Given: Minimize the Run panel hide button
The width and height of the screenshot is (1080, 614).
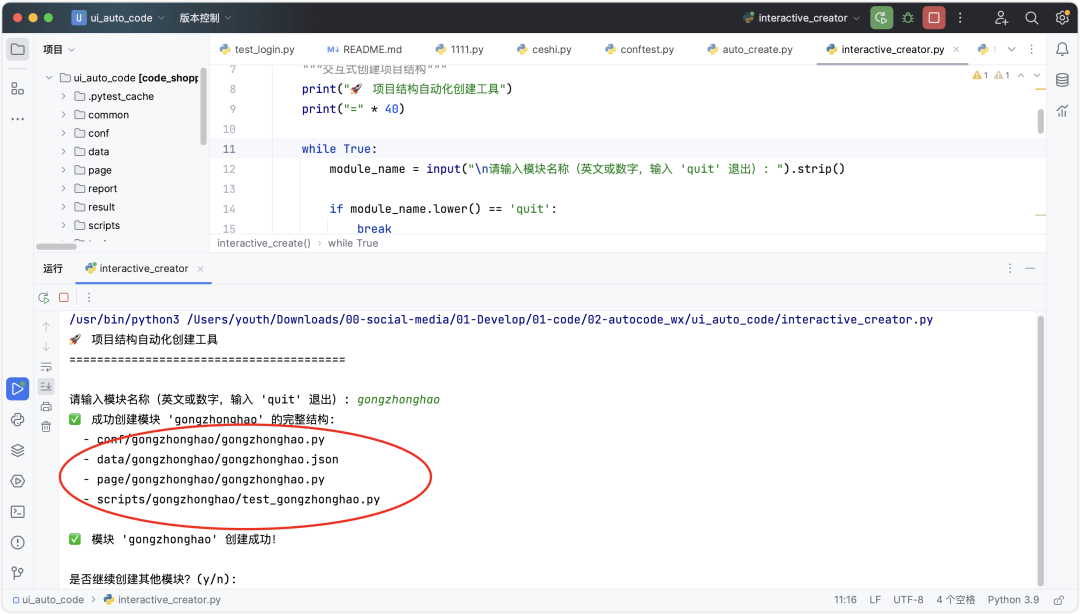Looking at the screenshot, I should coord(1030,268).
